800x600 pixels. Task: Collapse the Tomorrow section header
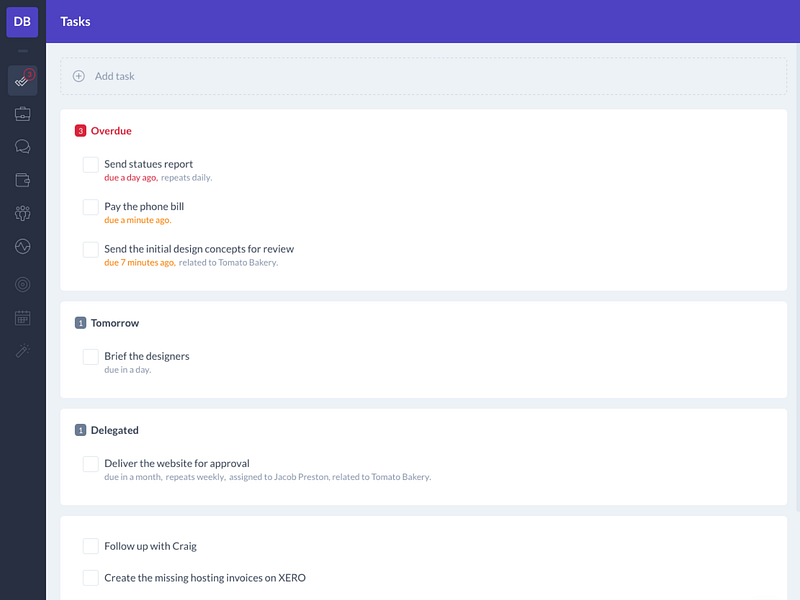click(107, 323)
